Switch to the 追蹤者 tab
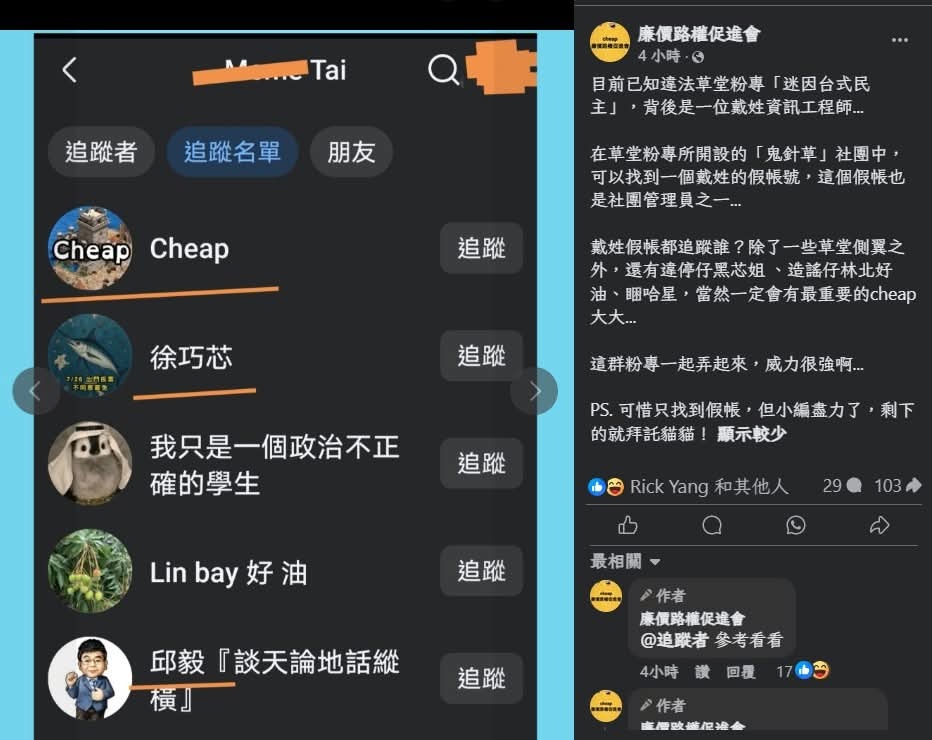 [101, 152]
